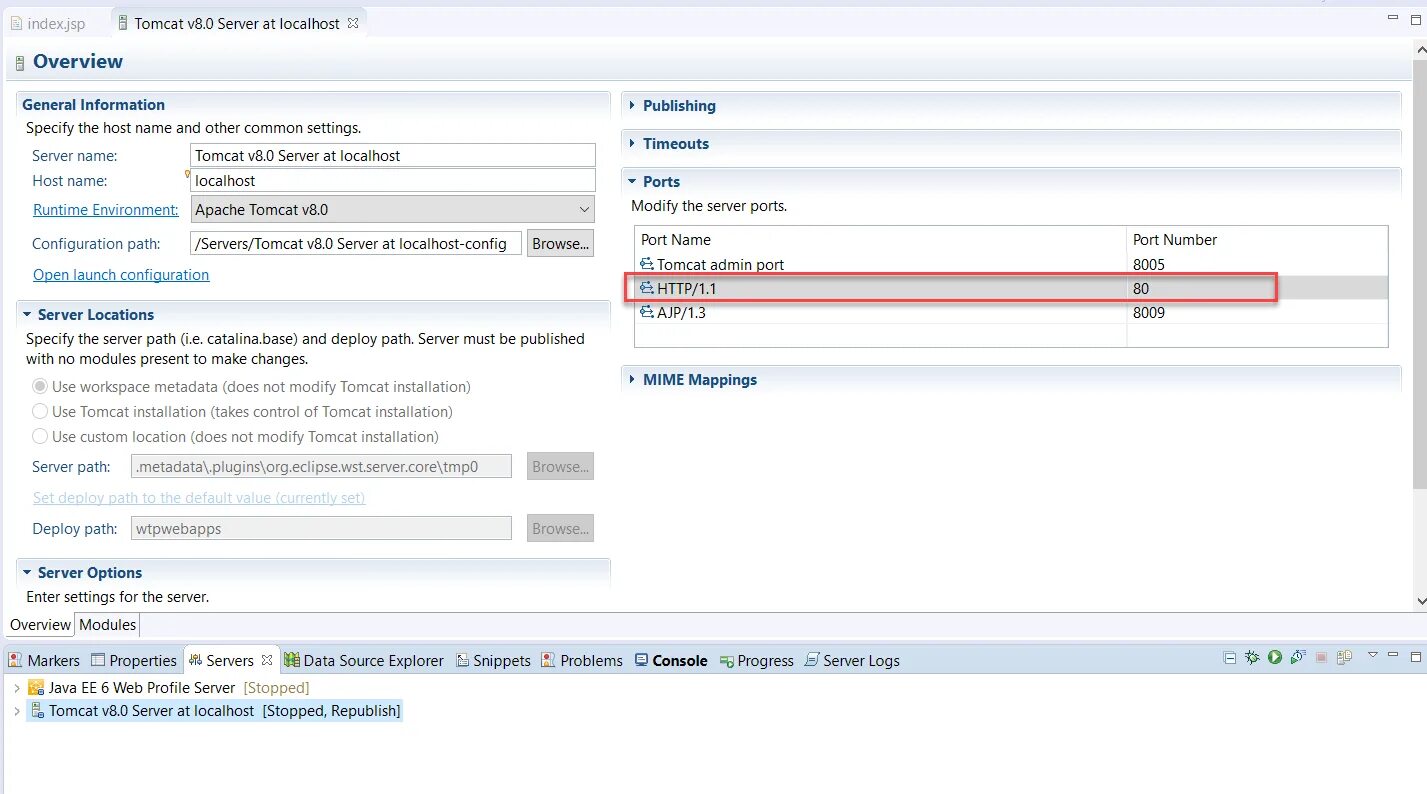1427x794 pixels.
Task: Switch to the Modules tab
Action: (x=107, y=625)
